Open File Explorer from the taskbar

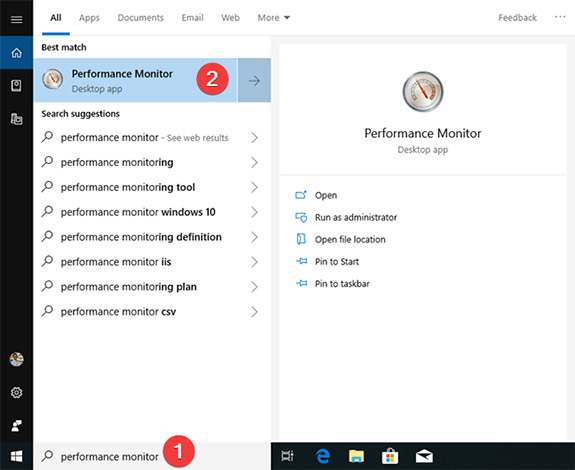(356, 456)
